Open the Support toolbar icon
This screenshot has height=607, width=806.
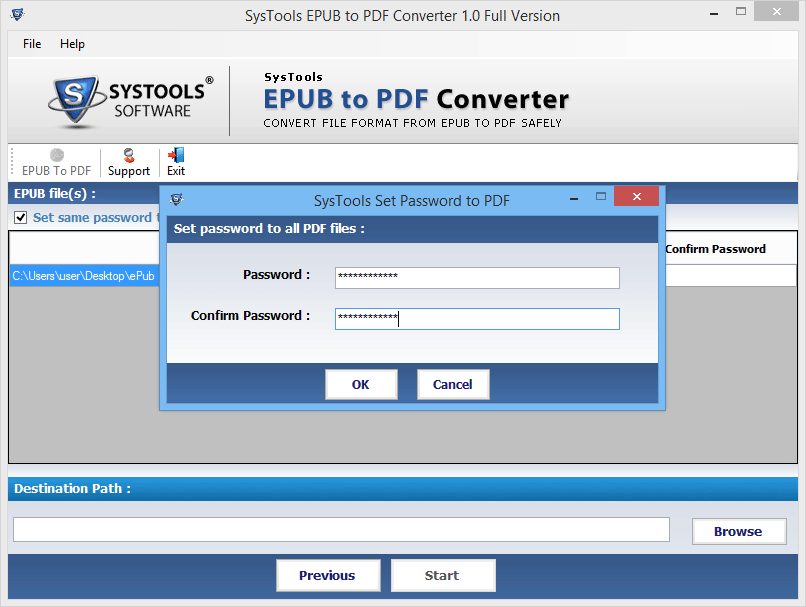click(129, 162)
